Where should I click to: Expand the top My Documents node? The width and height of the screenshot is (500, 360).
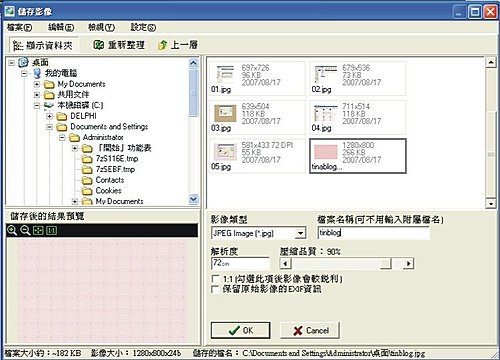click(37, 84)
